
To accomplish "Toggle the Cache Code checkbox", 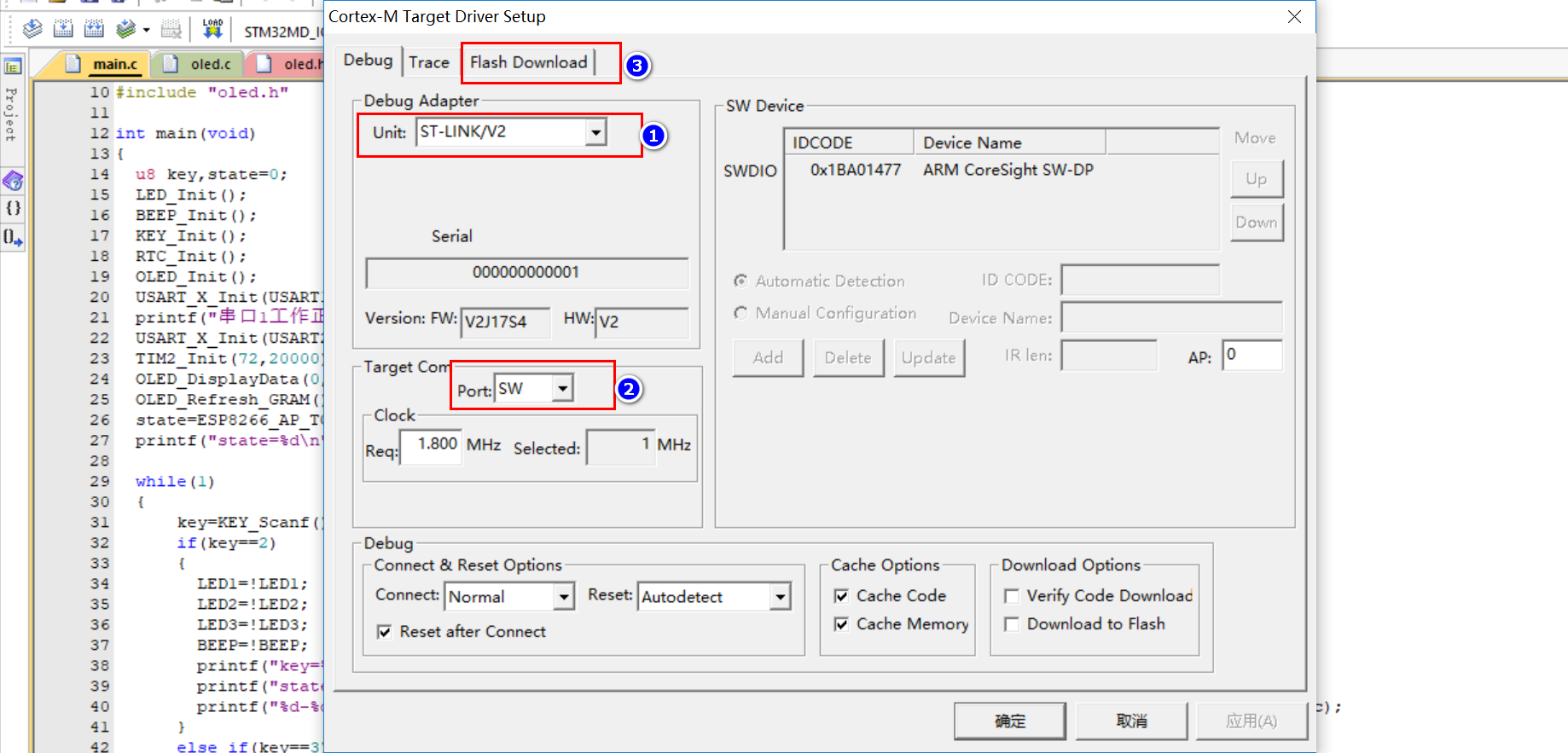I will (x=841, y=596).
